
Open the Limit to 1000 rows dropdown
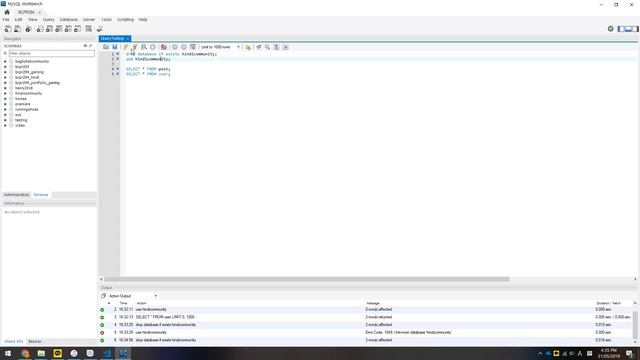220,47
